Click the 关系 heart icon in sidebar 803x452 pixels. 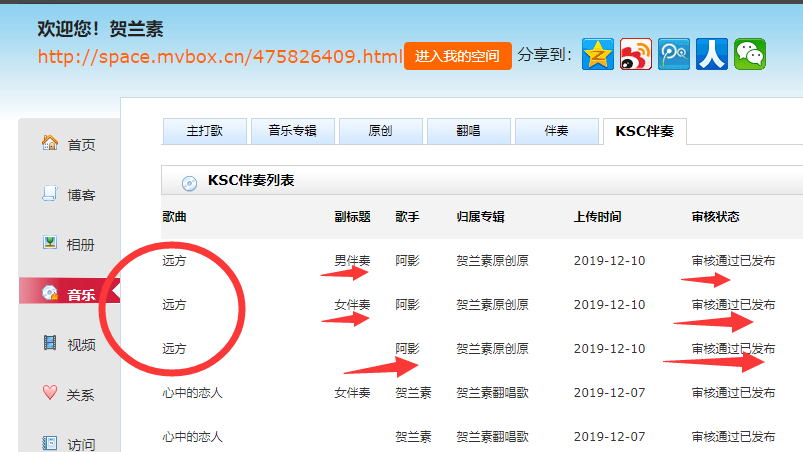coord(49,393)
